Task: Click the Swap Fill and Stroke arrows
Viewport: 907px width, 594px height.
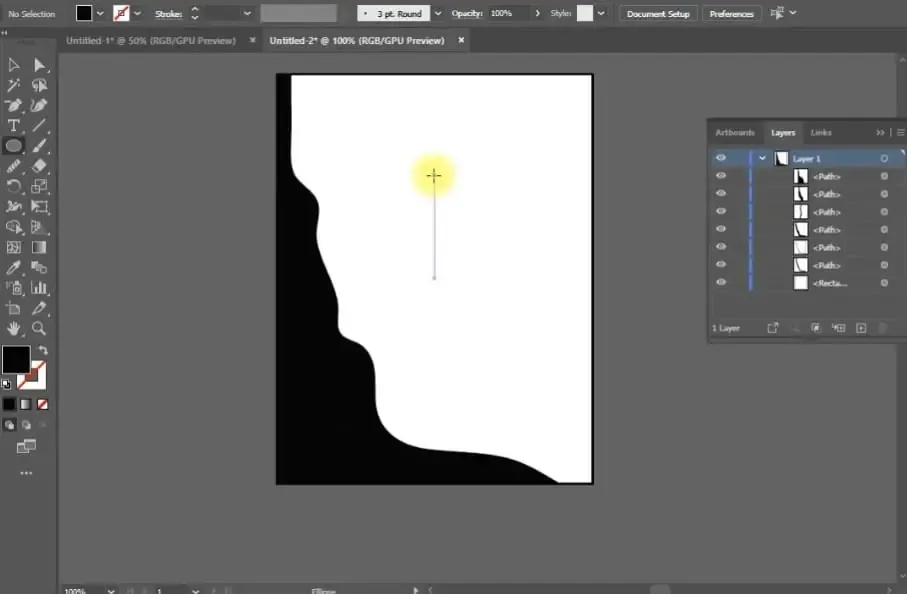Action: point(43,350)
